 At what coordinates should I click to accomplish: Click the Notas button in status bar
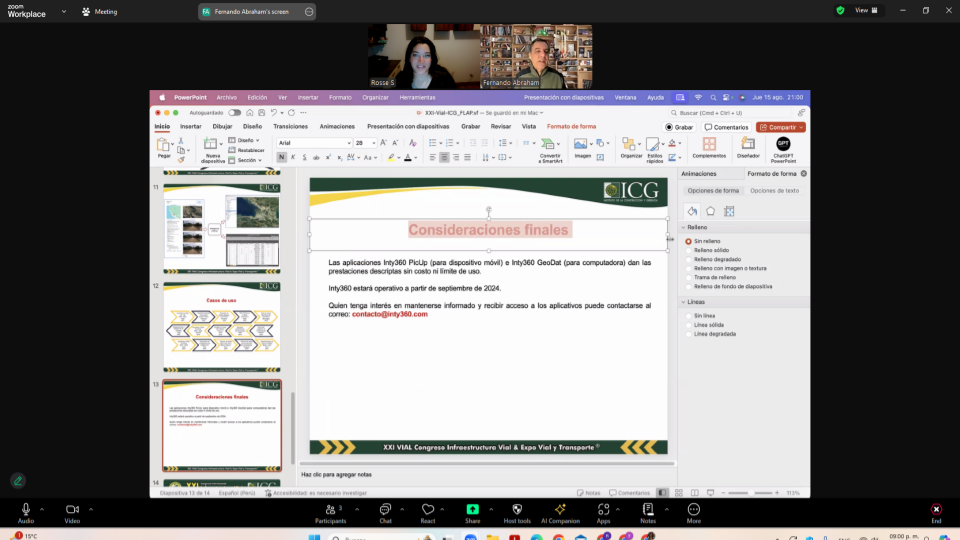tap(588, 493)
